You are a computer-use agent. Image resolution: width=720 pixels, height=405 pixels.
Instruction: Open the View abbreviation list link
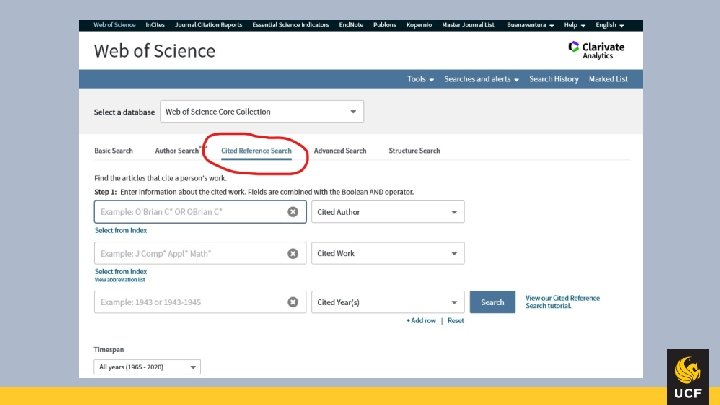[120, 279]
